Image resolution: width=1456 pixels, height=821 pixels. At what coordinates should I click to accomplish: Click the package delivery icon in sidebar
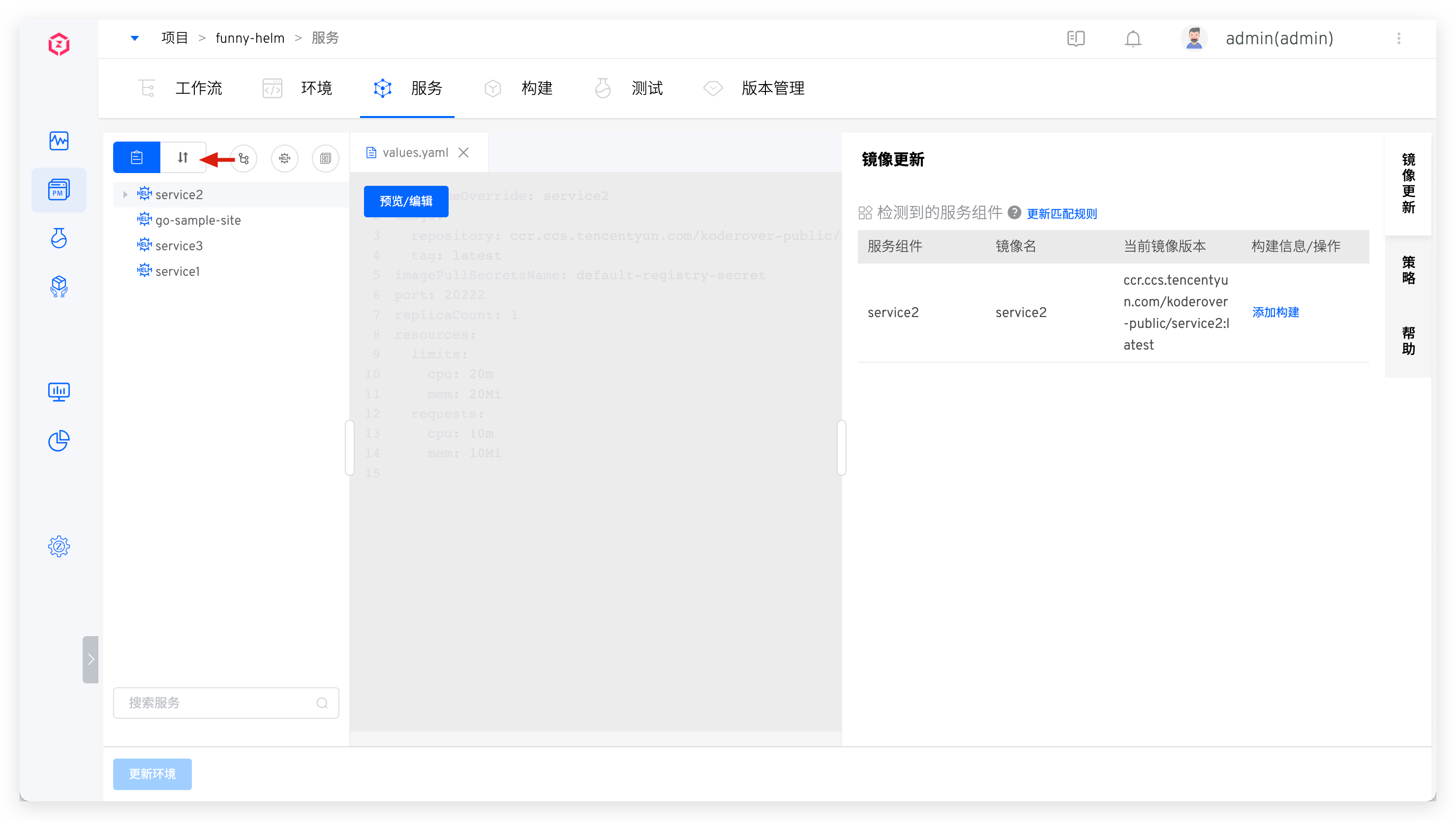pos(60,287)
